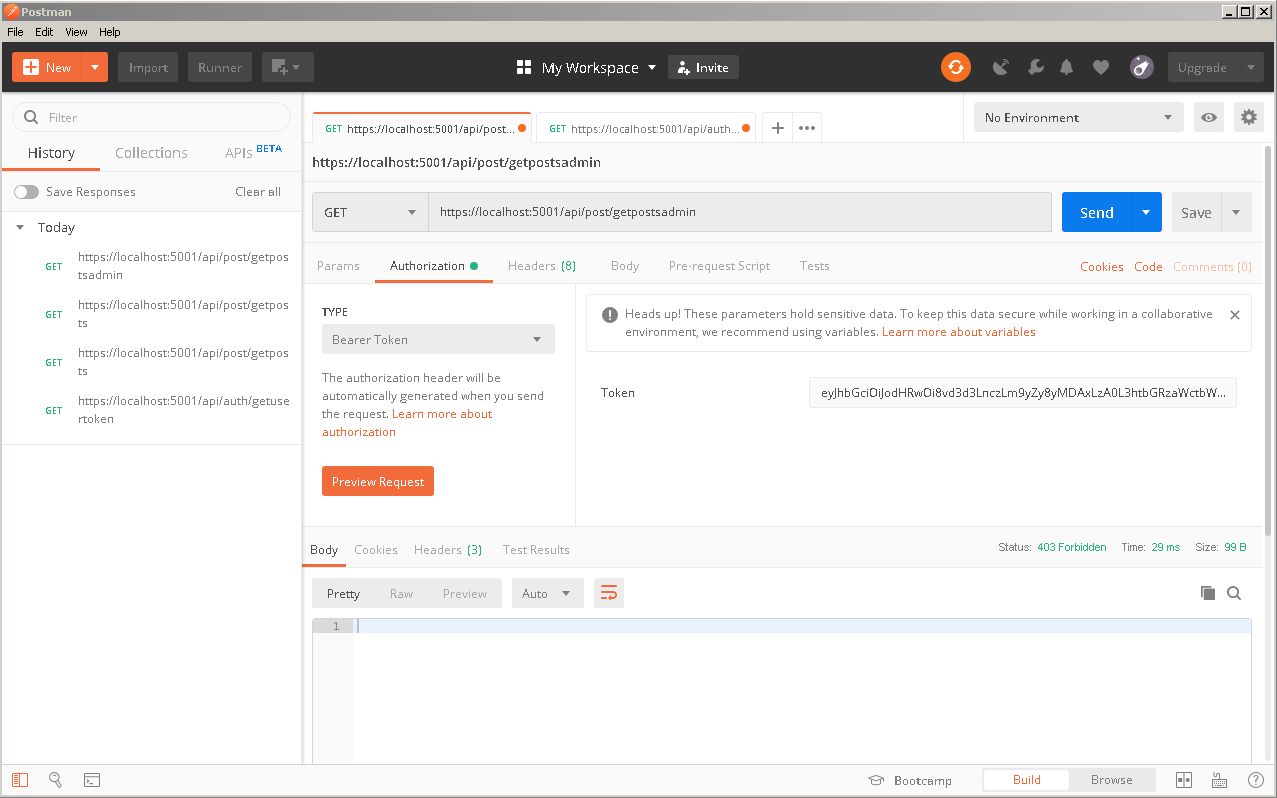Open the File menu

coord(16,32)
